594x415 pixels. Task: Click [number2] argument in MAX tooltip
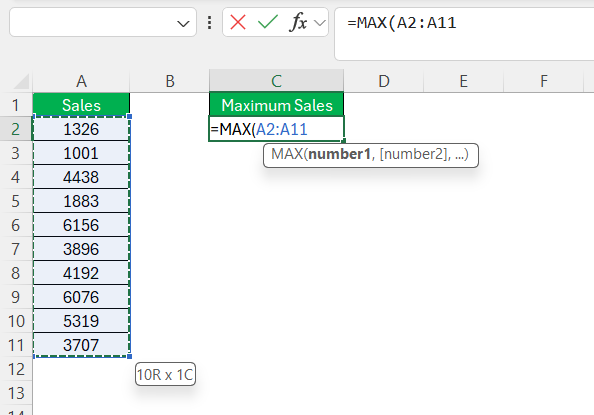click(x=415, y=154)
